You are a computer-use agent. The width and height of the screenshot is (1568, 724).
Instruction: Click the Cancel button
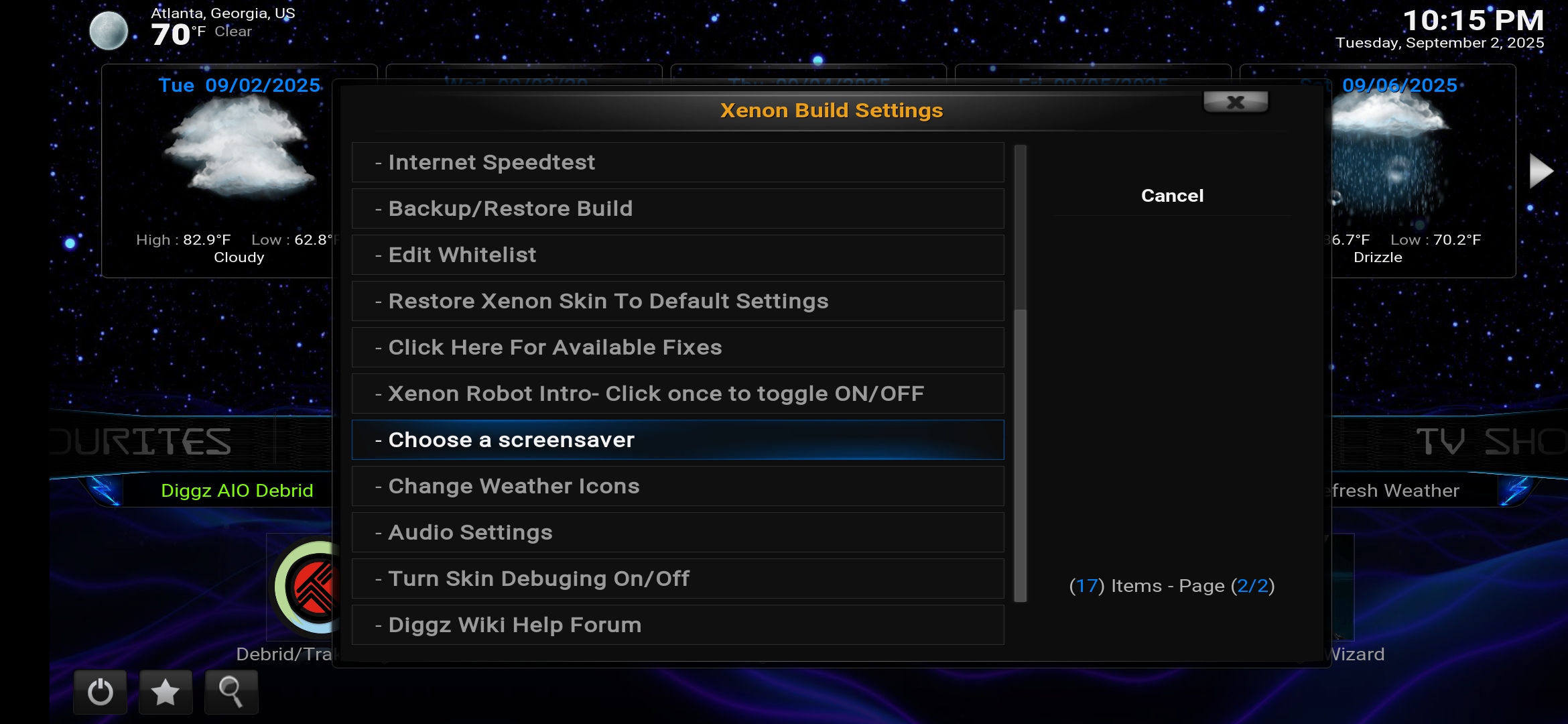tap(1172, 196)
